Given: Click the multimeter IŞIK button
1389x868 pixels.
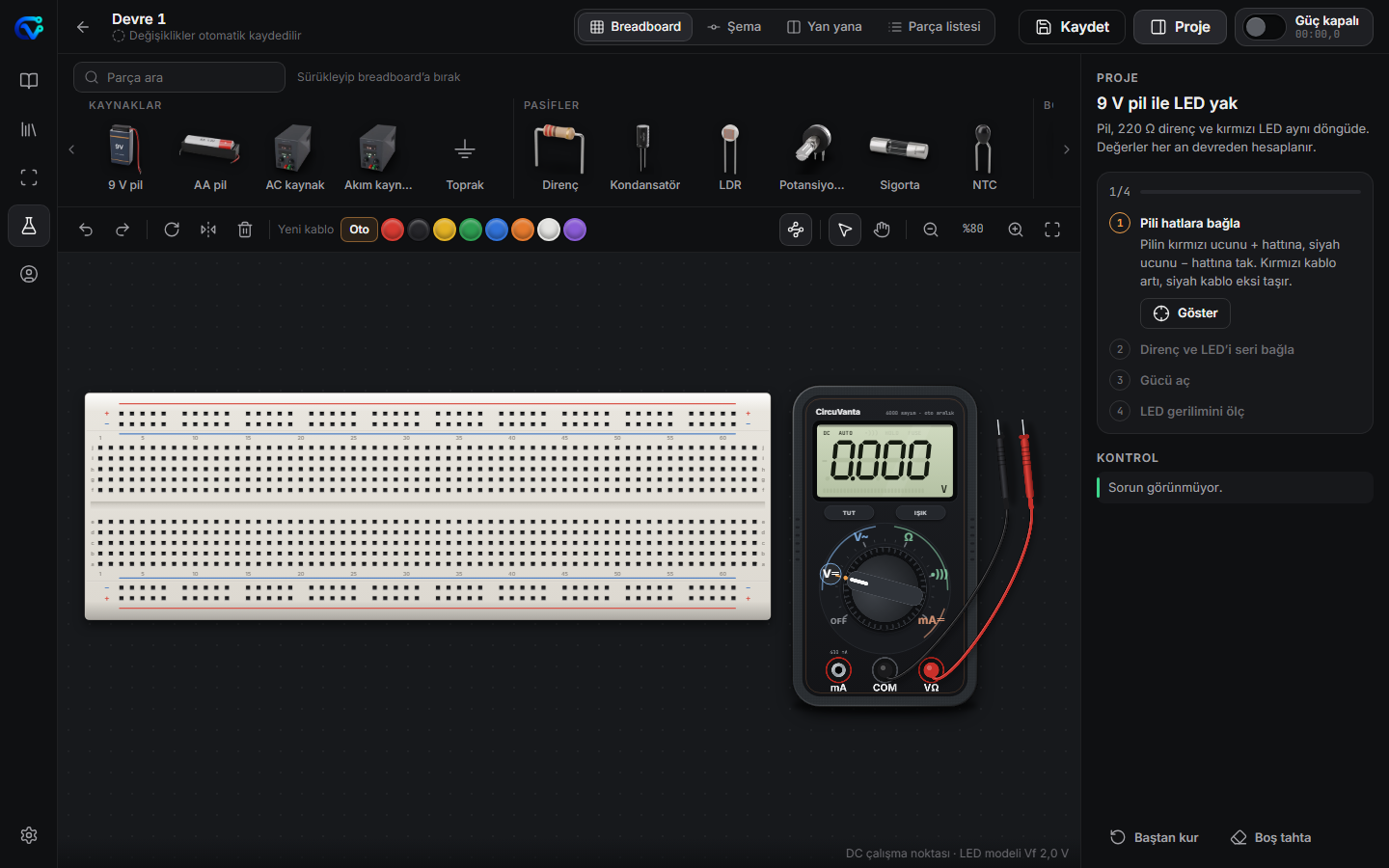Looking at the screenshot, I should [x=920, y=513].
